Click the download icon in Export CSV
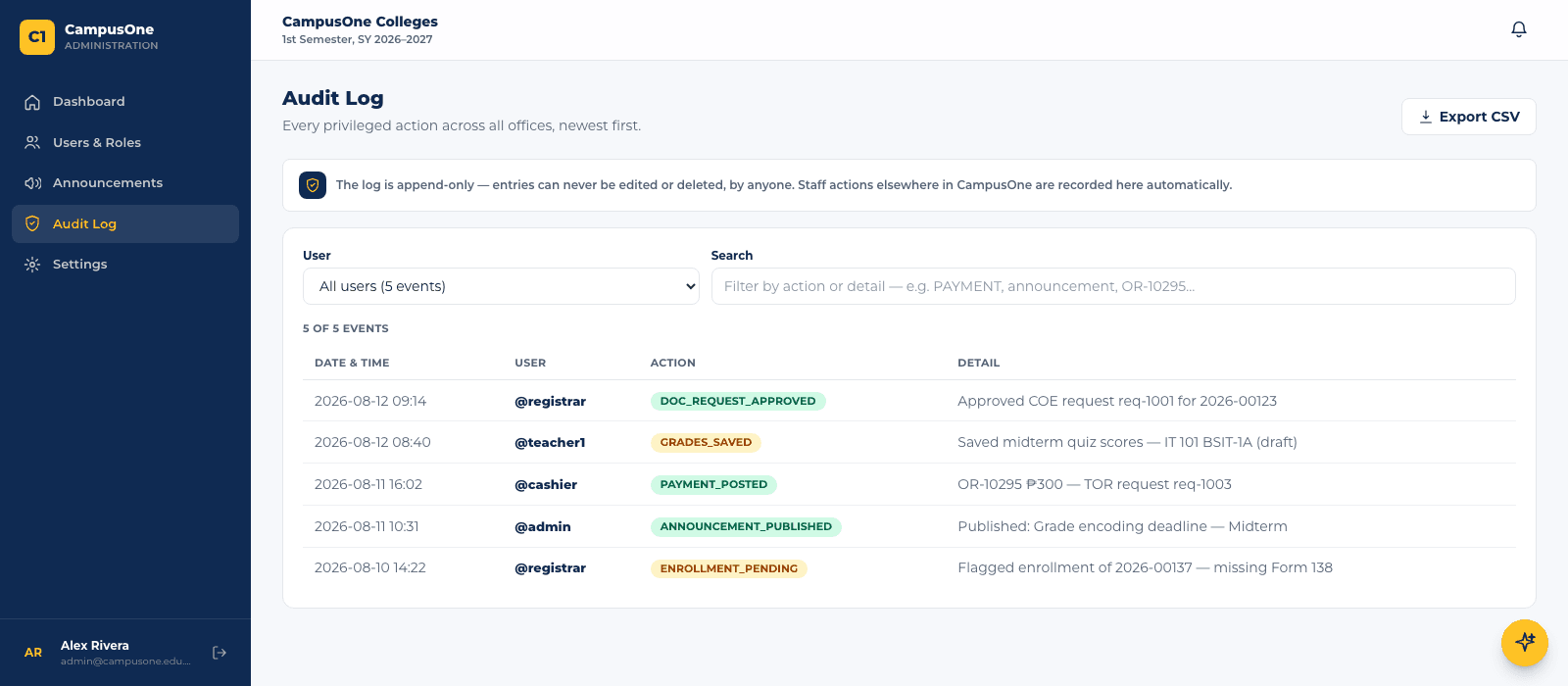This screenshot has height=686, width=1568. coord(1426,117)
